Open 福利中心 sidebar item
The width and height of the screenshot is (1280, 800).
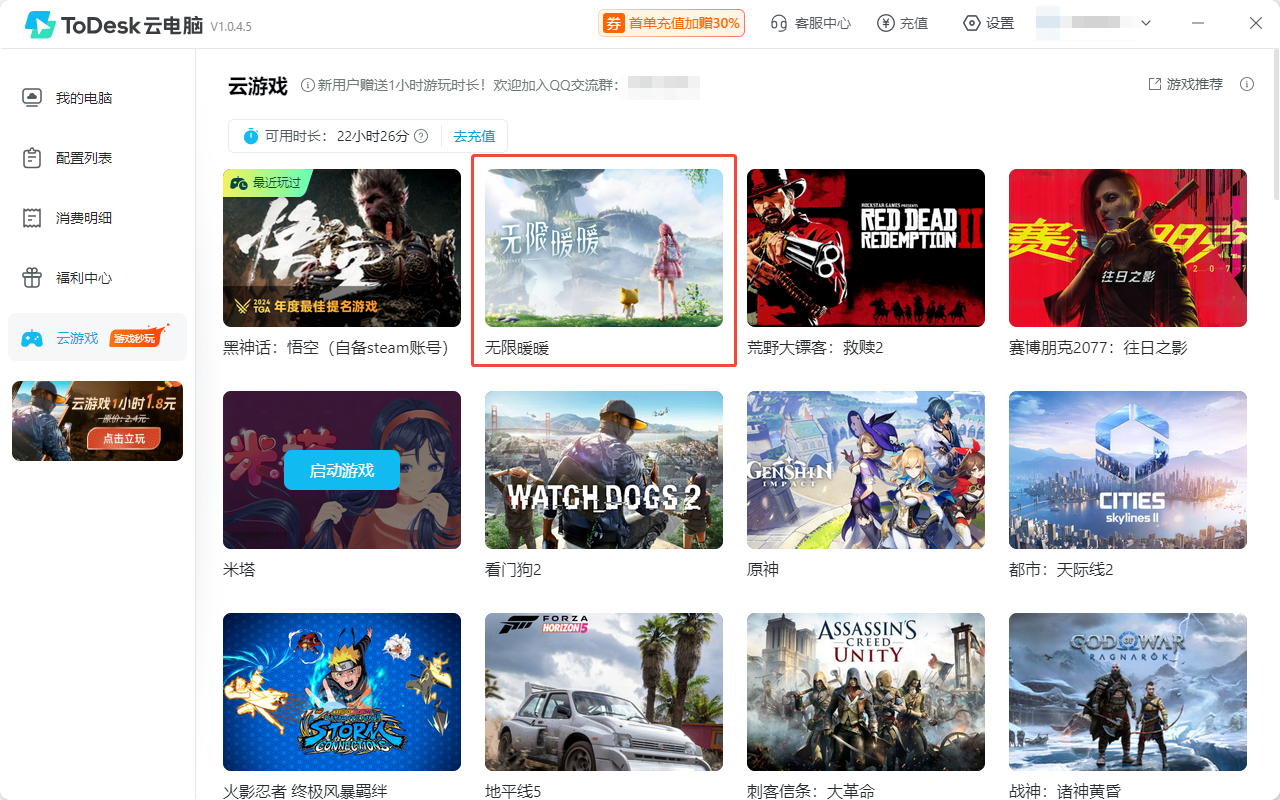pos(97,278)
